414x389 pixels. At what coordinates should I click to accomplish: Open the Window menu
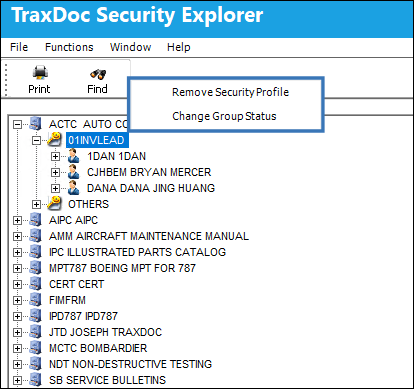(130, 47)
